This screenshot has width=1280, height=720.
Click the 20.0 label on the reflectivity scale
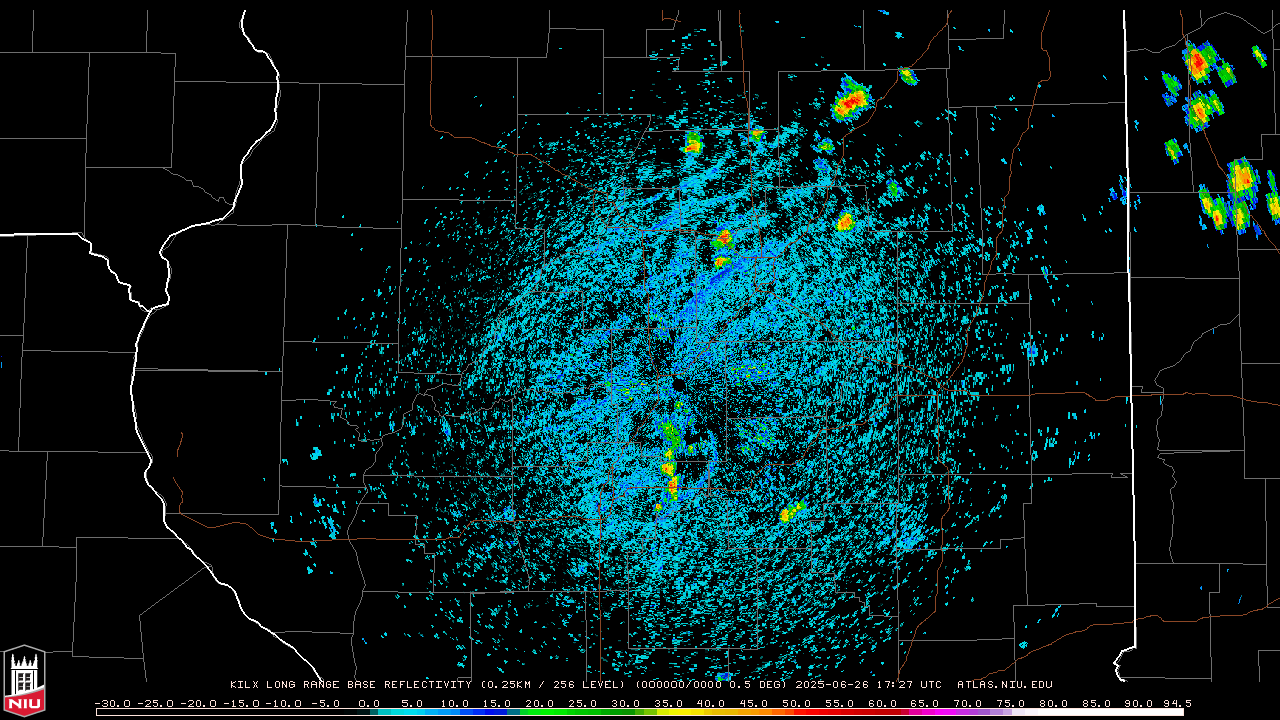(x=540, y=704)
